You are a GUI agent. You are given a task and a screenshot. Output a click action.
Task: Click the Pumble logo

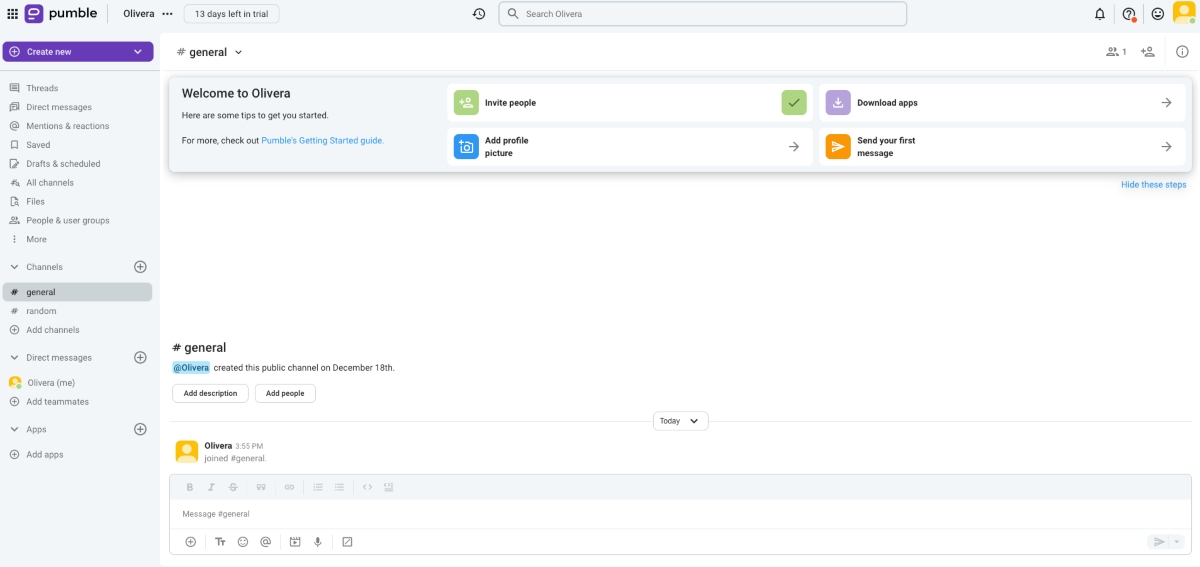62,14
